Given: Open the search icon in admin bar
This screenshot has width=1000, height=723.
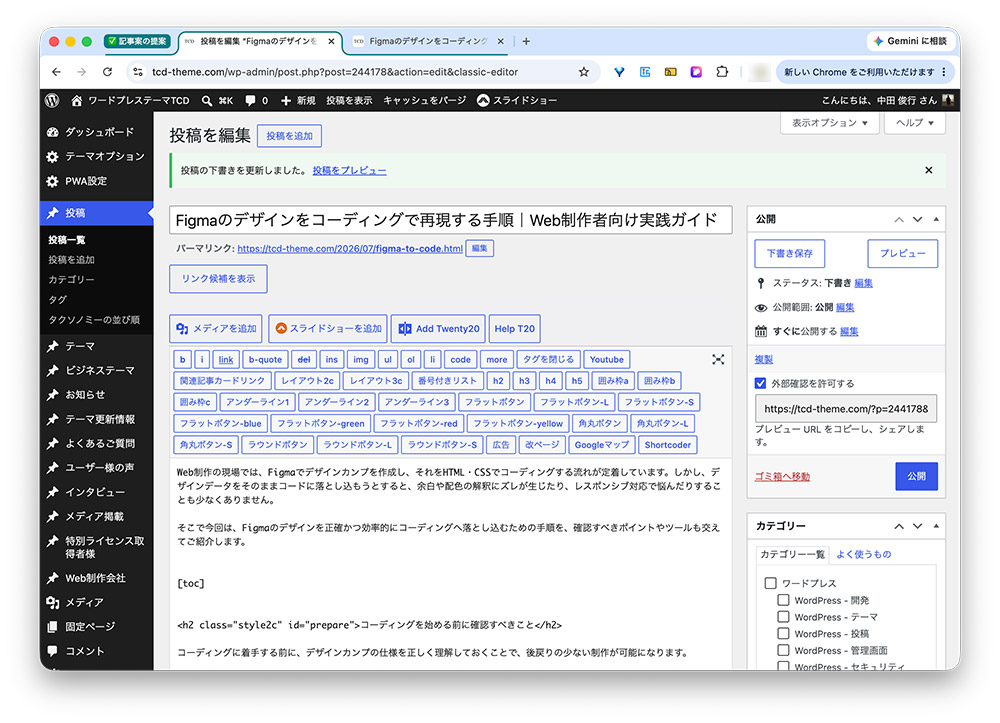Looking at the screenshot, I should pos(207,100).
